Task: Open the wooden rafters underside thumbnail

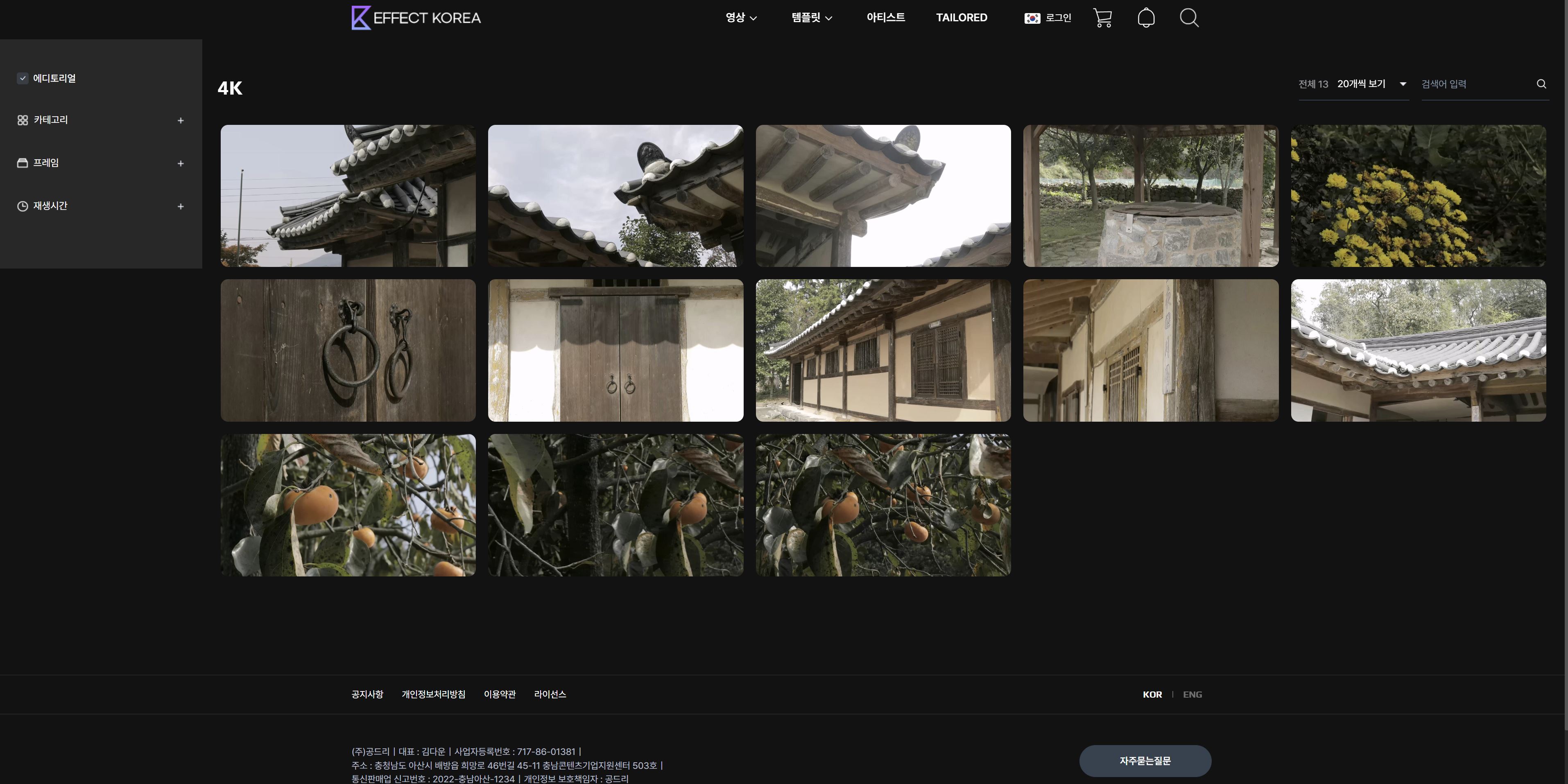Action: click(x=883, y=196)
